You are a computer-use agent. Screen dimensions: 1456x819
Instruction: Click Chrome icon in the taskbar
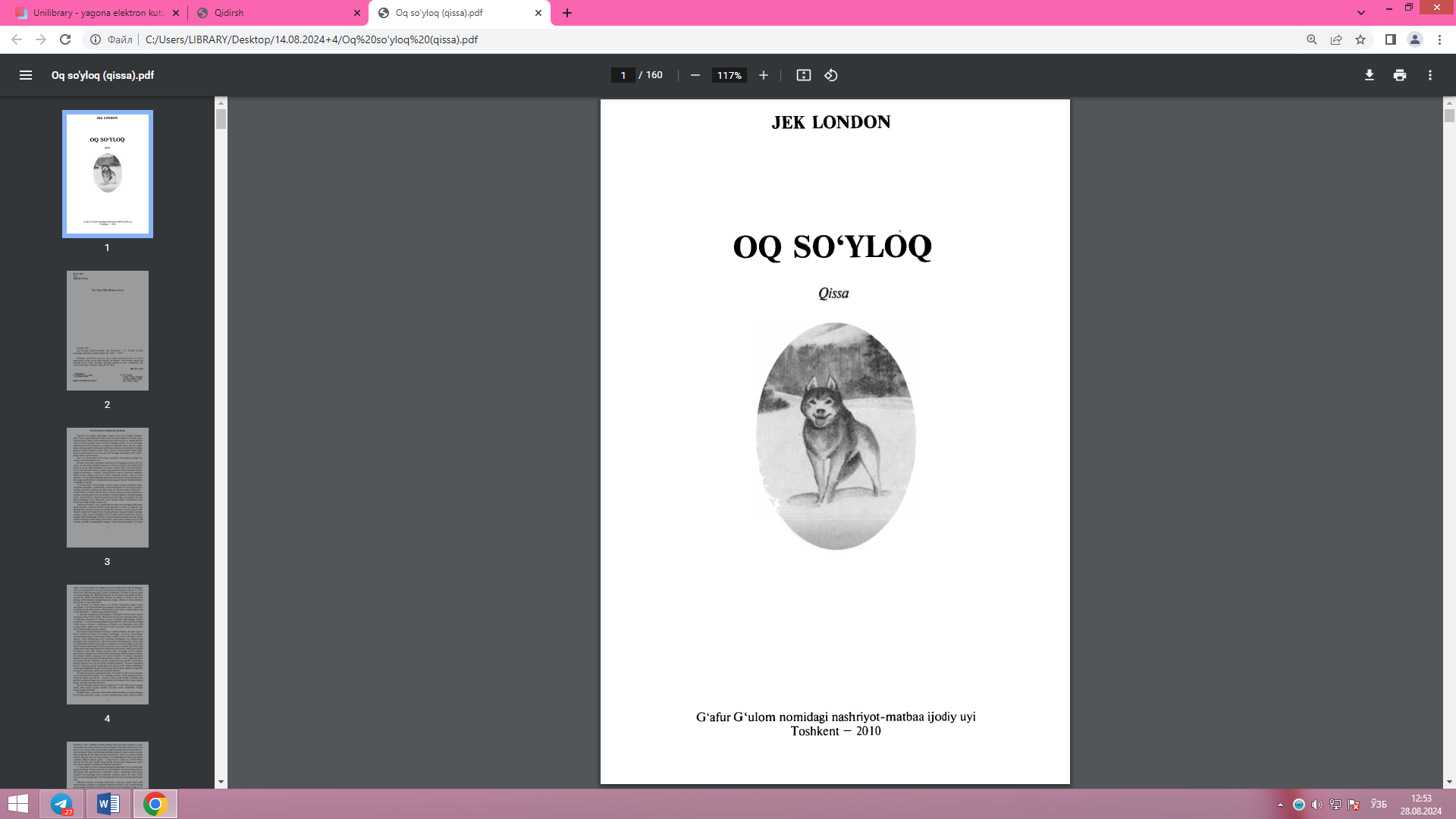(155, 804)
